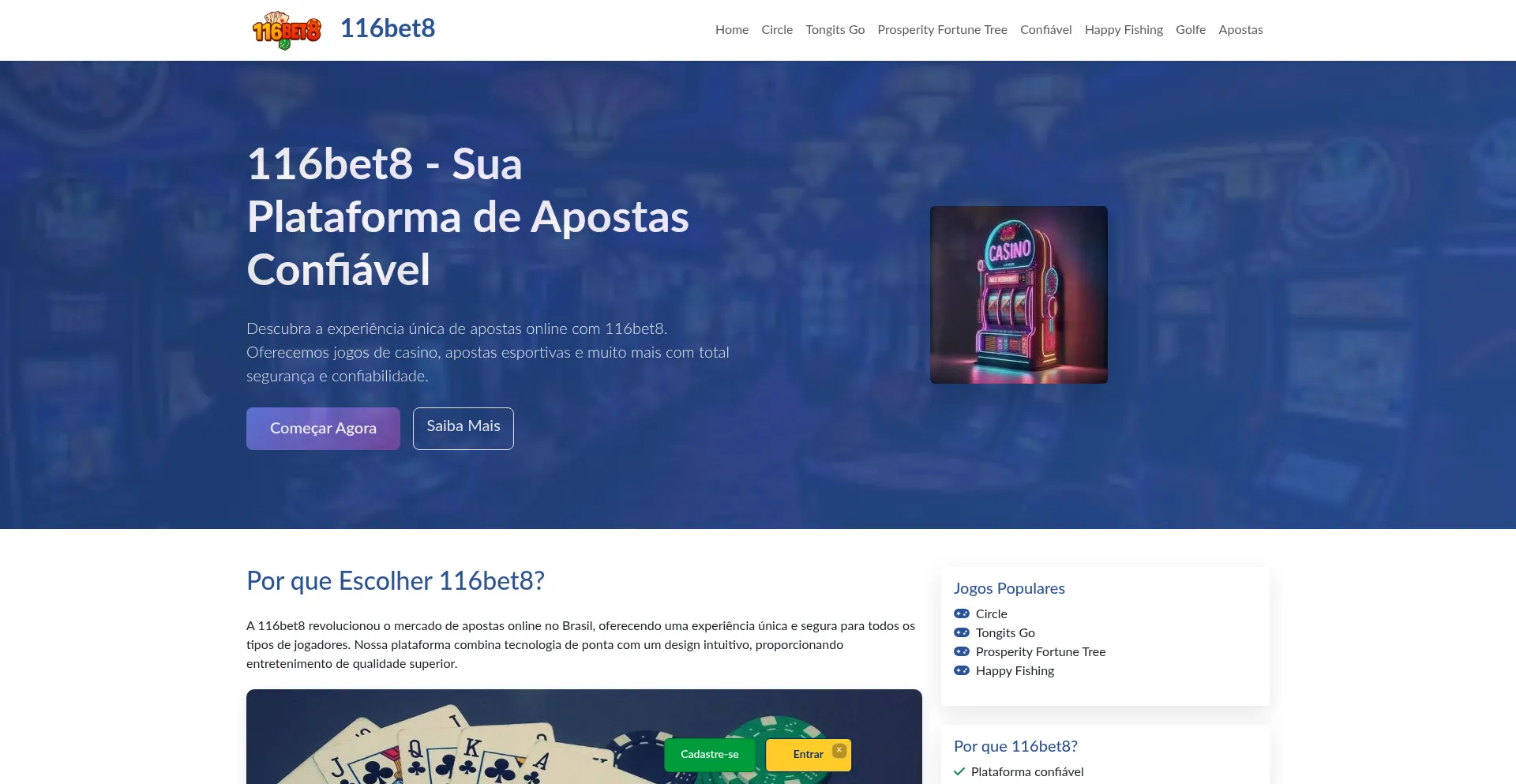Click the 116bet8 site title text

pyautogui.click(x=388, y=28)
